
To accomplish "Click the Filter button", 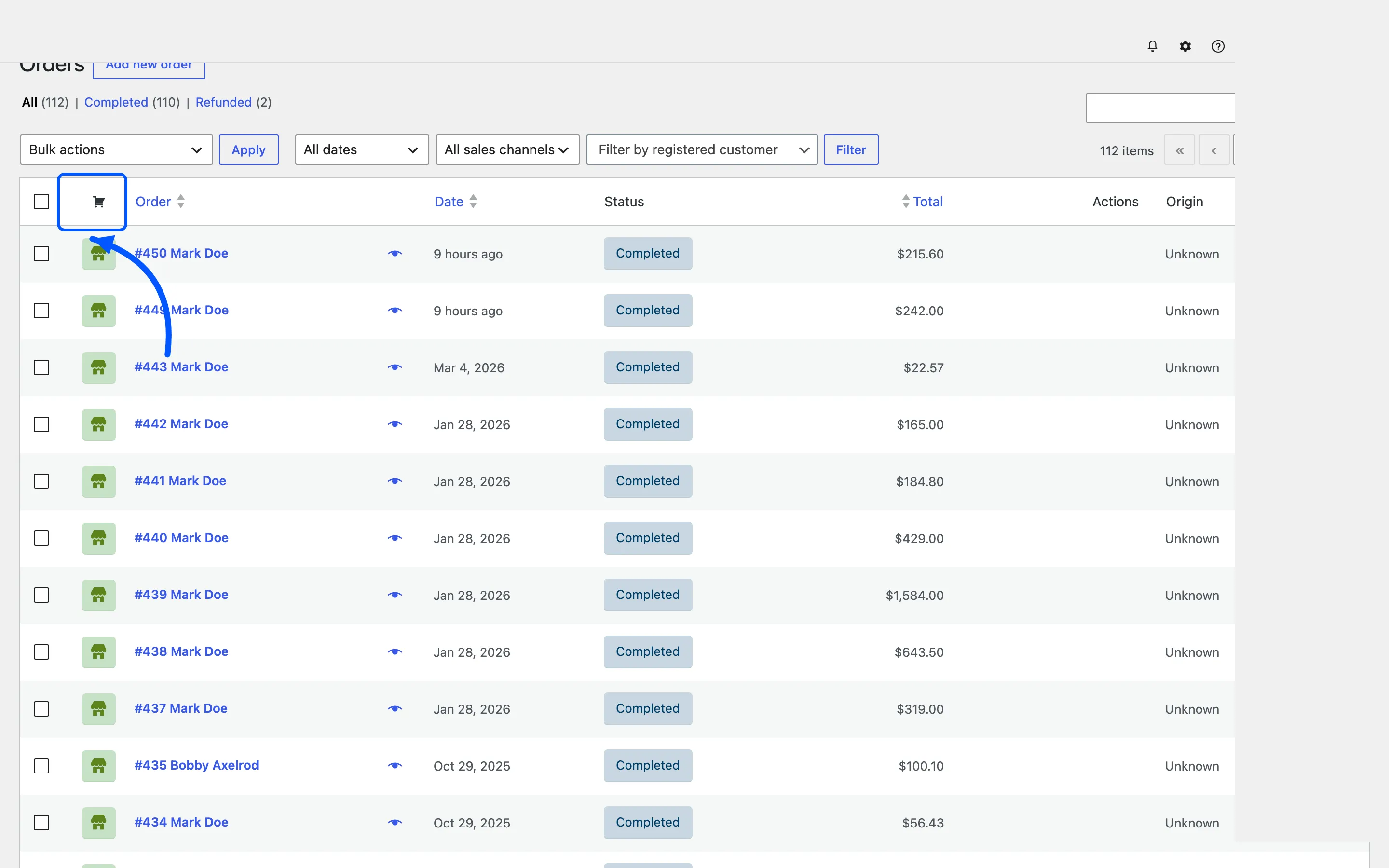I will click(x=851, y=150).
